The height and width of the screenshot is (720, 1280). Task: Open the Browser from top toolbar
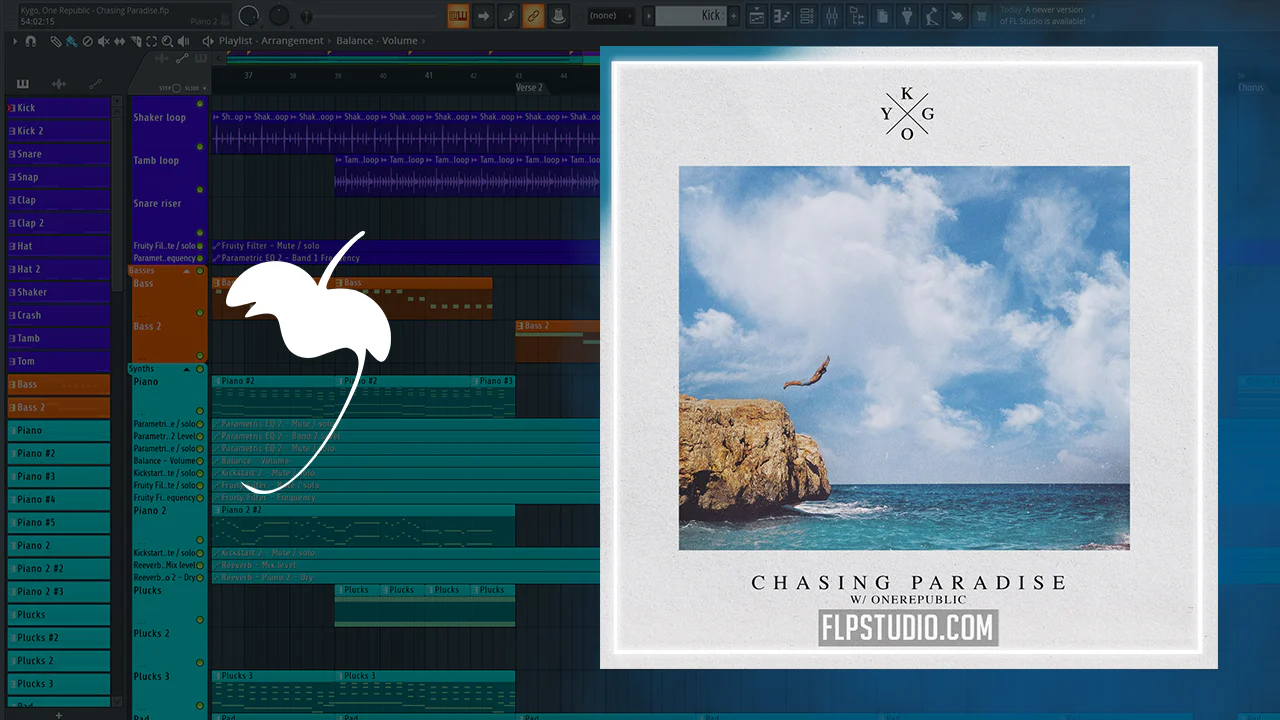(x=857, y=15)
